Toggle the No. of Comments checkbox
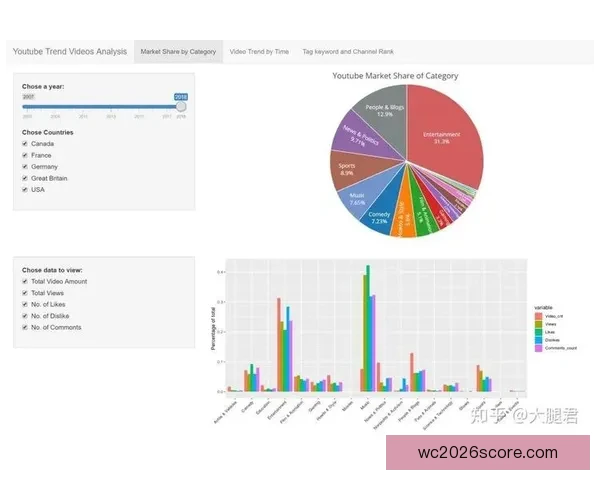The width and height of the screenshot is (600, 480). (x=25, y=327)
